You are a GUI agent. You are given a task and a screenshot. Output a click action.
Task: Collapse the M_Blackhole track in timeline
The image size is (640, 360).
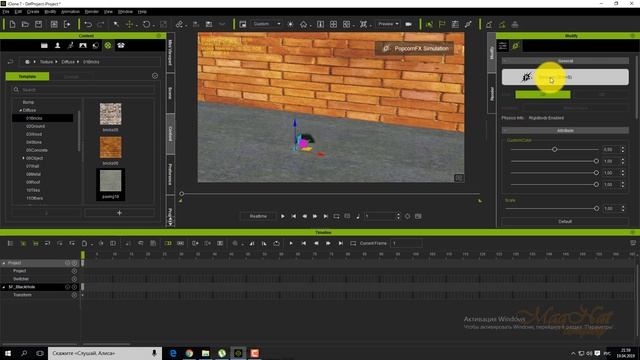pyautogui.click(x=4, y=287)
